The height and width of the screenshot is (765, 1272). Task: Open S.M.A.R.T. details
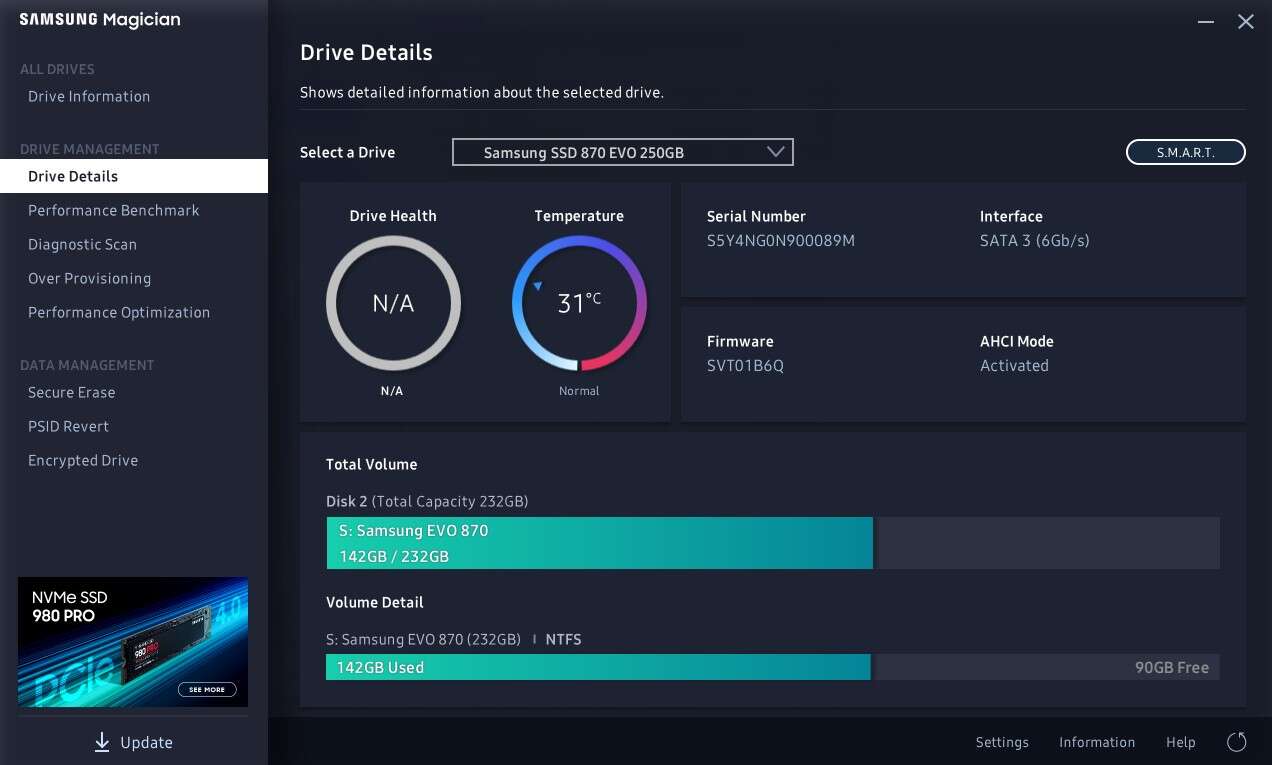point(1185,152)
